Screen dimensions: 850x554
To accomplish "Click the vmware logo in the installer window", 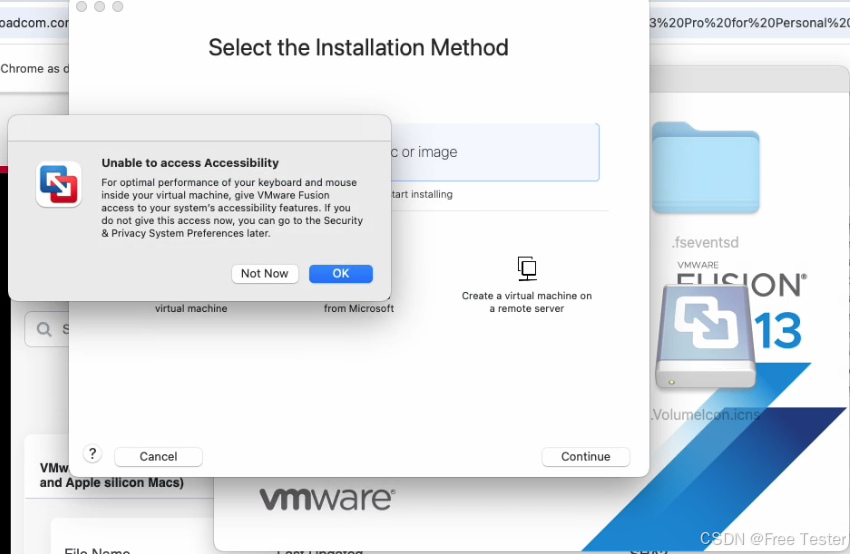I will (x=327, y=499).
